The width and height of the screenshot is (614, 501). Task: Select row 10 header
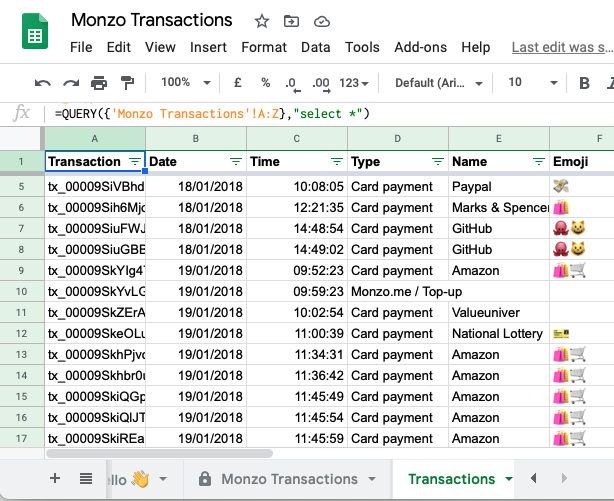(22, 291)
